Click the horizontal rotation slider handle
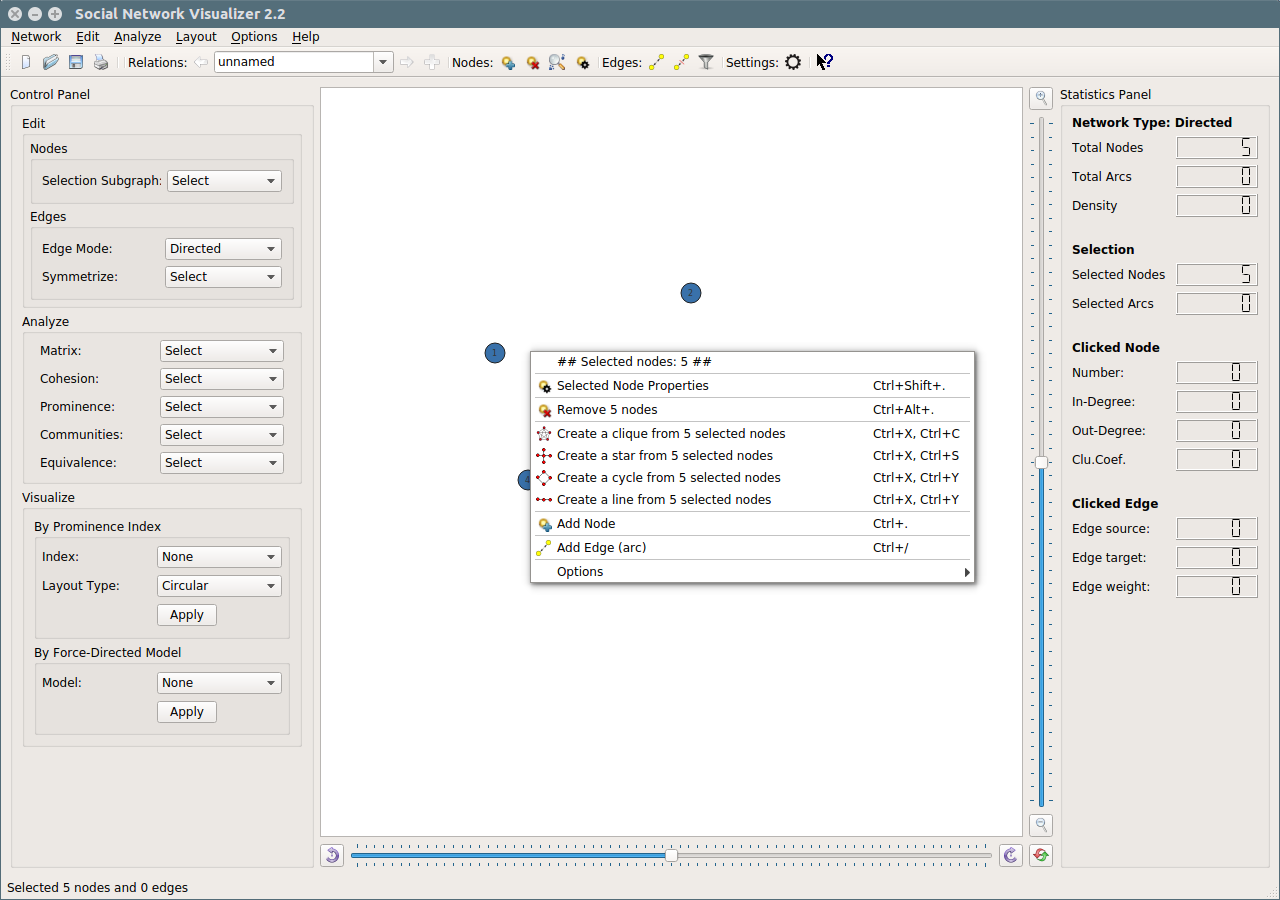This screenshot has width=1280, height=900. (x=671, y=855)
